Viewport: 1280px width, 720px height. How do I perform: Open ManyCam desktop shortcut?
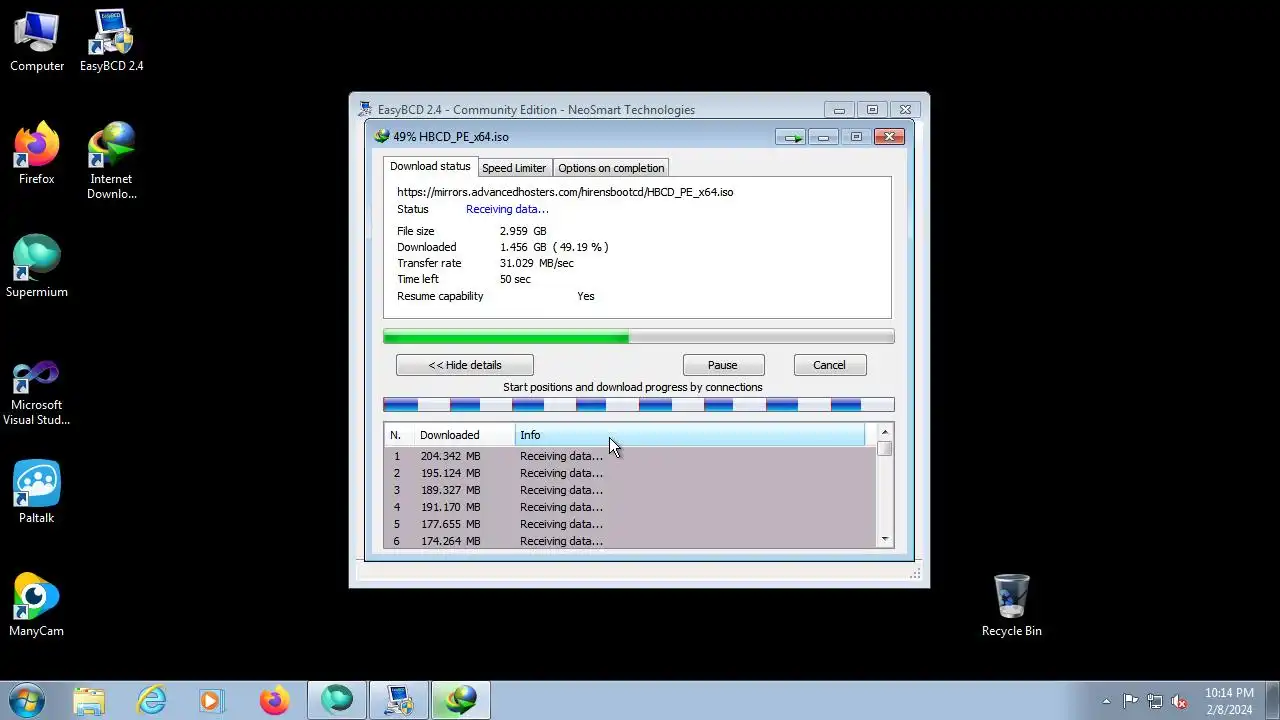pos(37,605)
